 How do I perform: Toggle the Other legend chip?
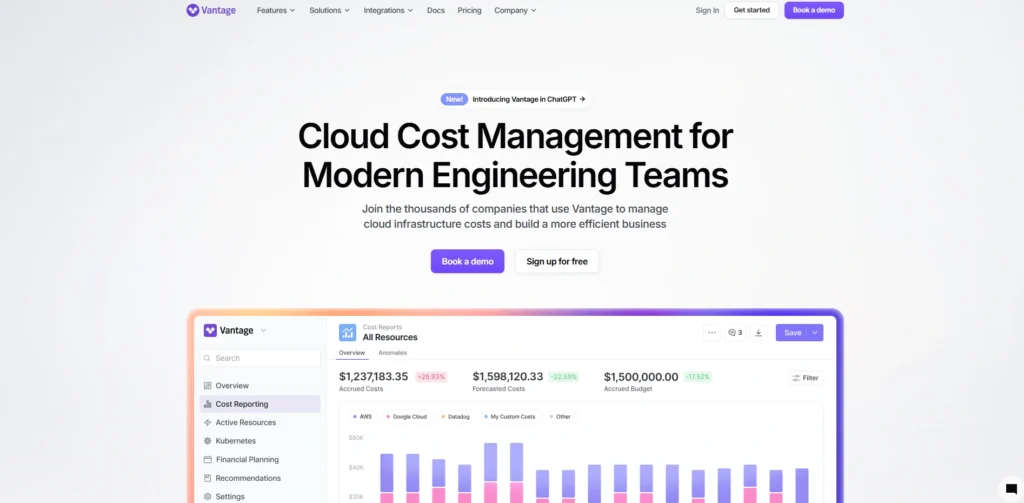pyautogui.click(x=560, y=417)
